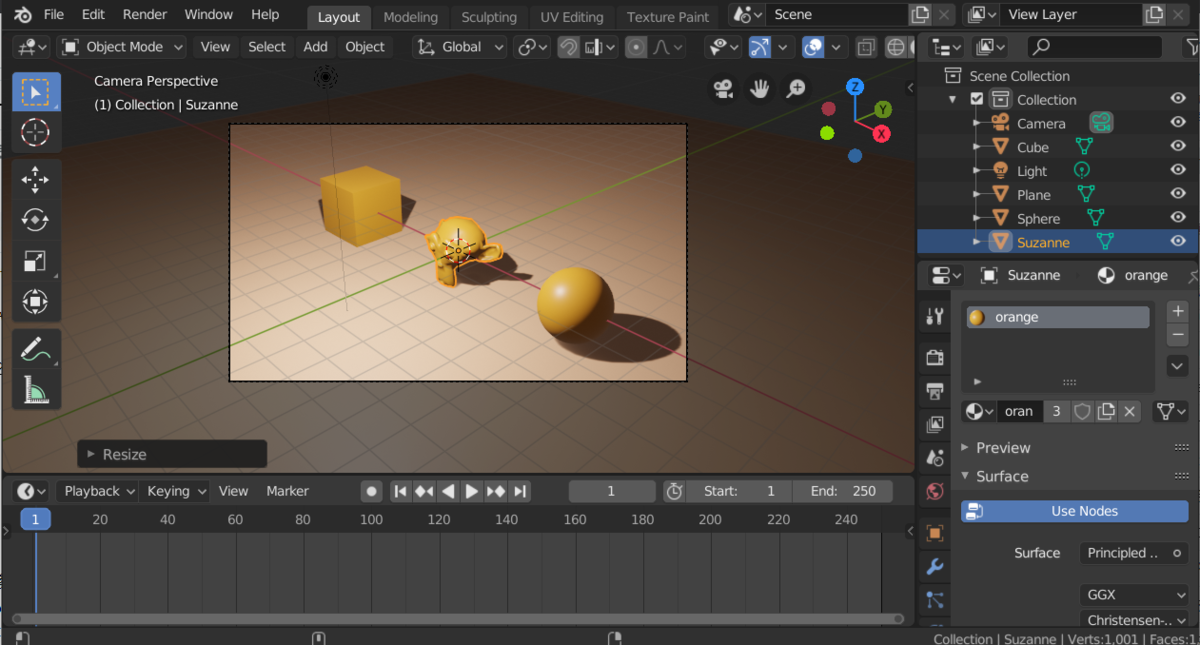Screen dimensions: 1200x645
Task: Click the Use Nodes button
Action: 1075,511
